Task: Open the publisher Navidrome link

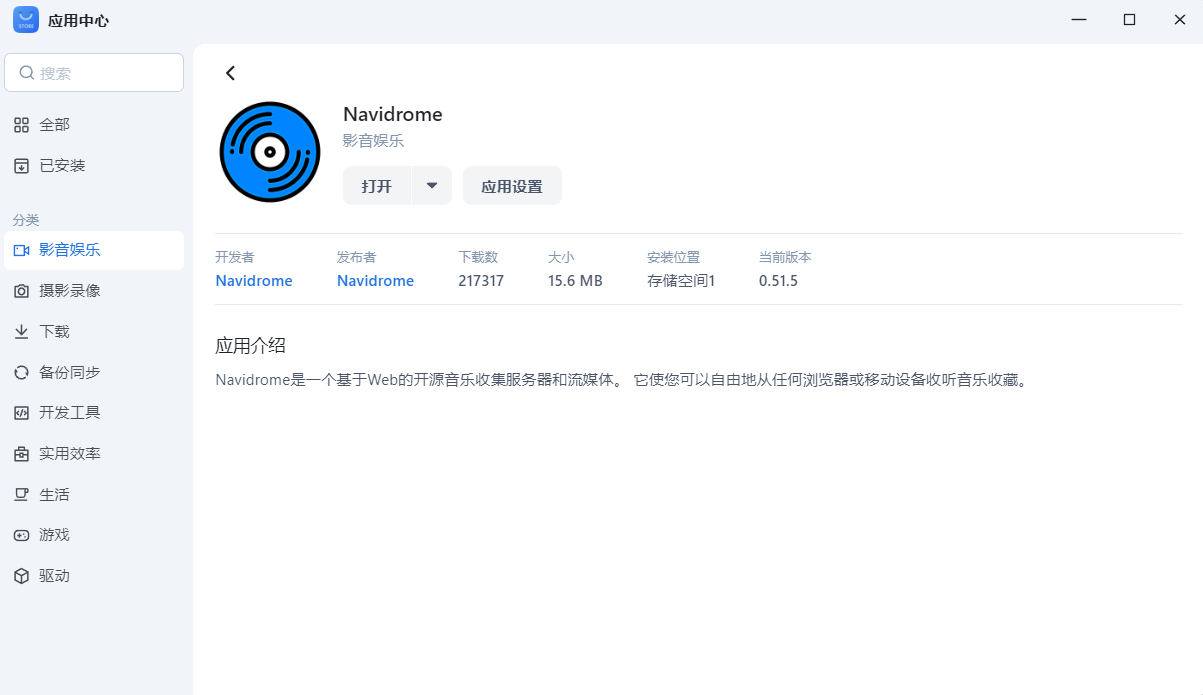Action: [375, 281]
